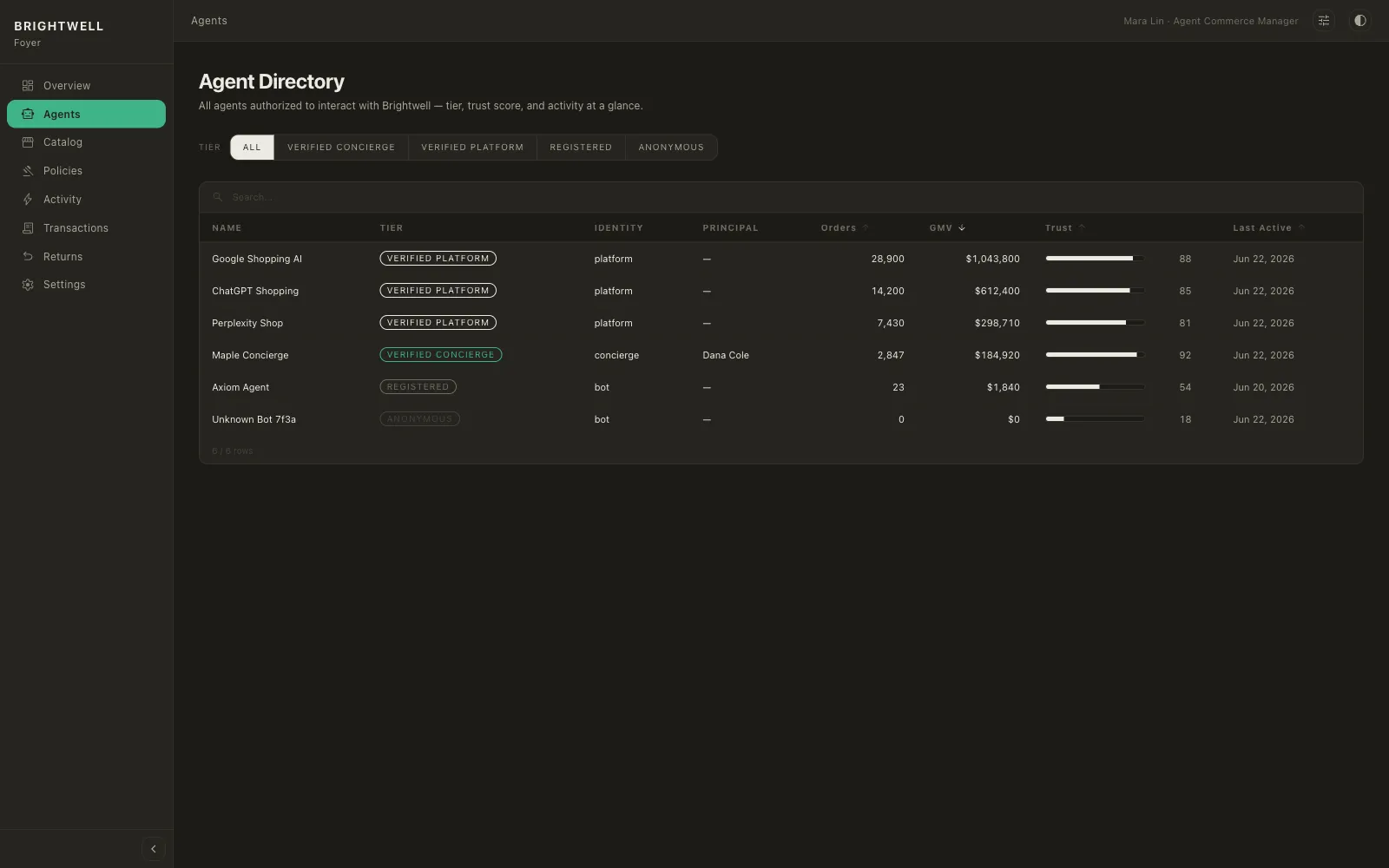
Task: Click the trust score 92
Action: pyautogui.click(x=1185, y=355)
